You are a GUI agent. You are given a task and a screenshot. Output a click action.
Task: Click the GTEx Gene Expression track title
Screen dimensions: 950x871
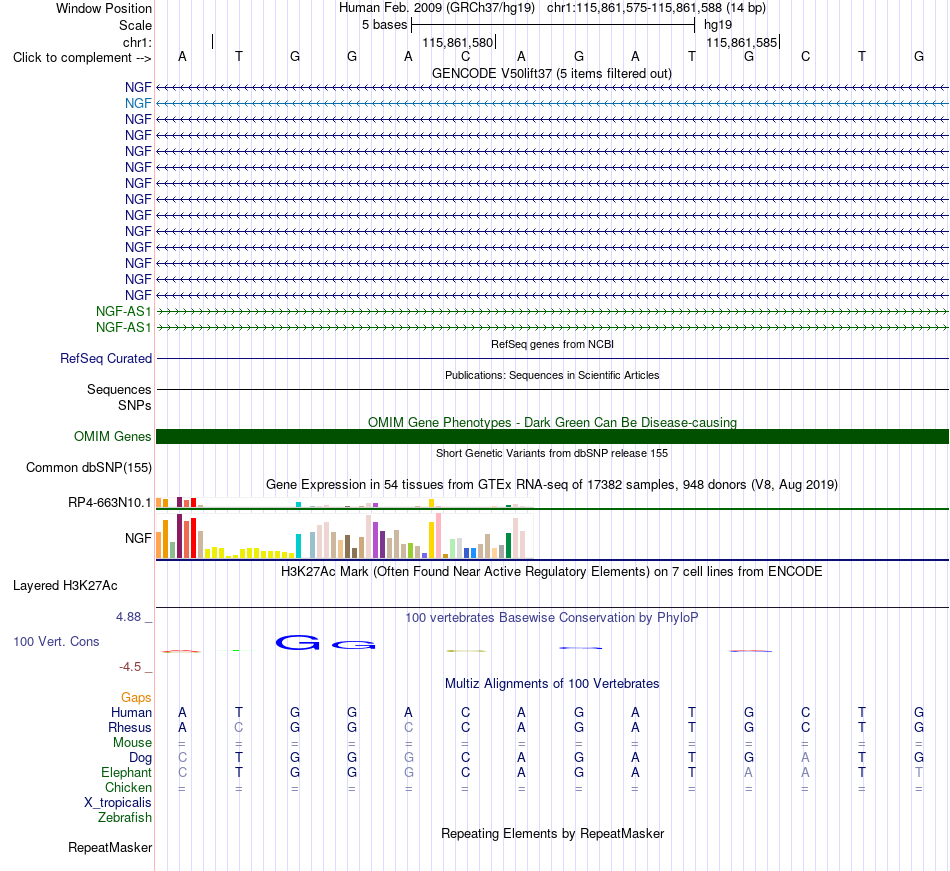pyautogui.click(x=552, y=485)
